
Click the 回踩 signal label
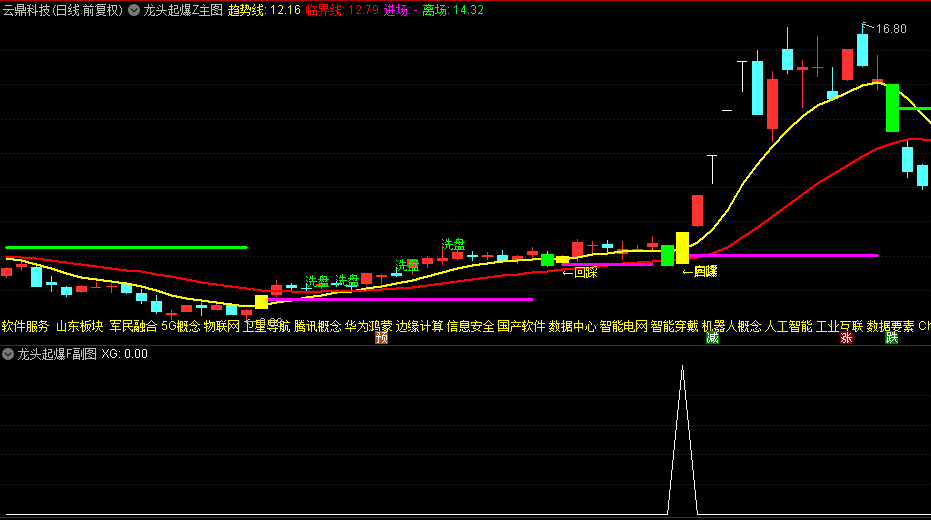pos(580,272)
